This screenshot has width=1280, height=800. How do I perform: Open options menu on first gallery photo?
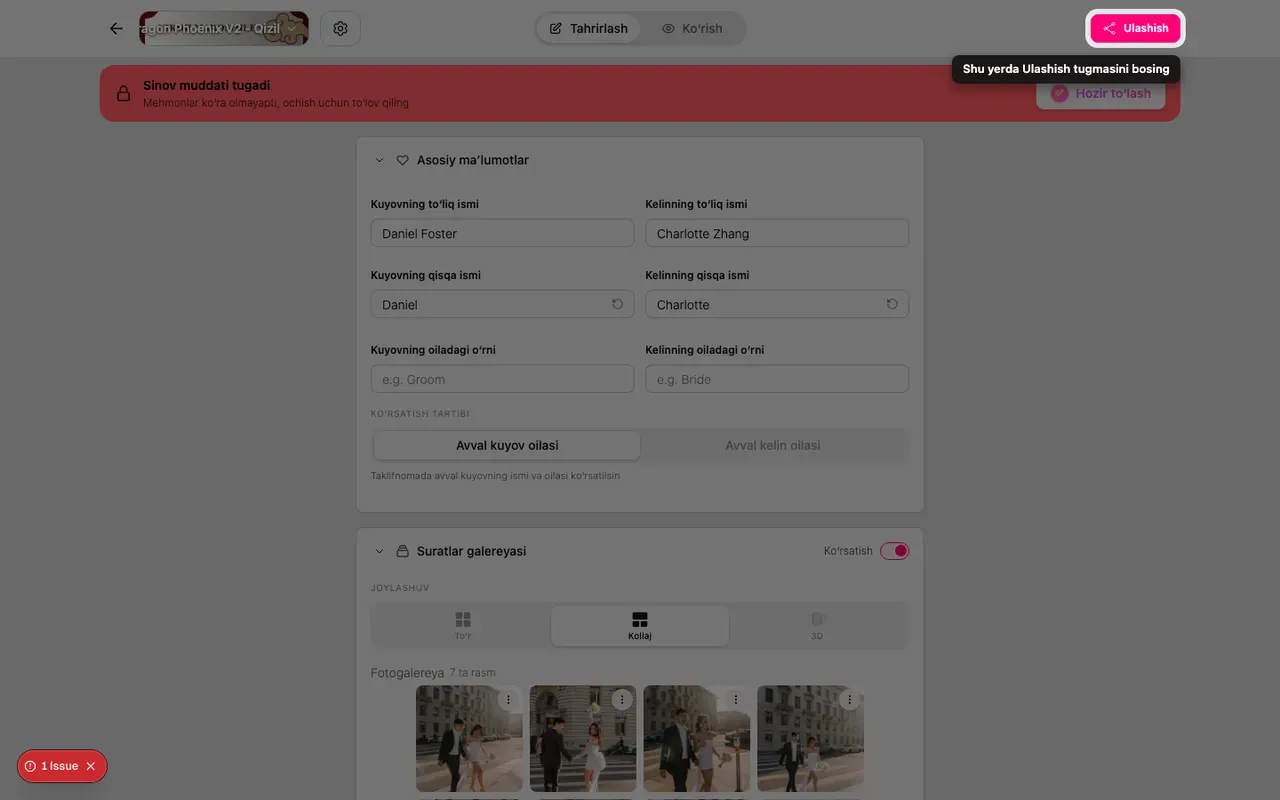508,700
